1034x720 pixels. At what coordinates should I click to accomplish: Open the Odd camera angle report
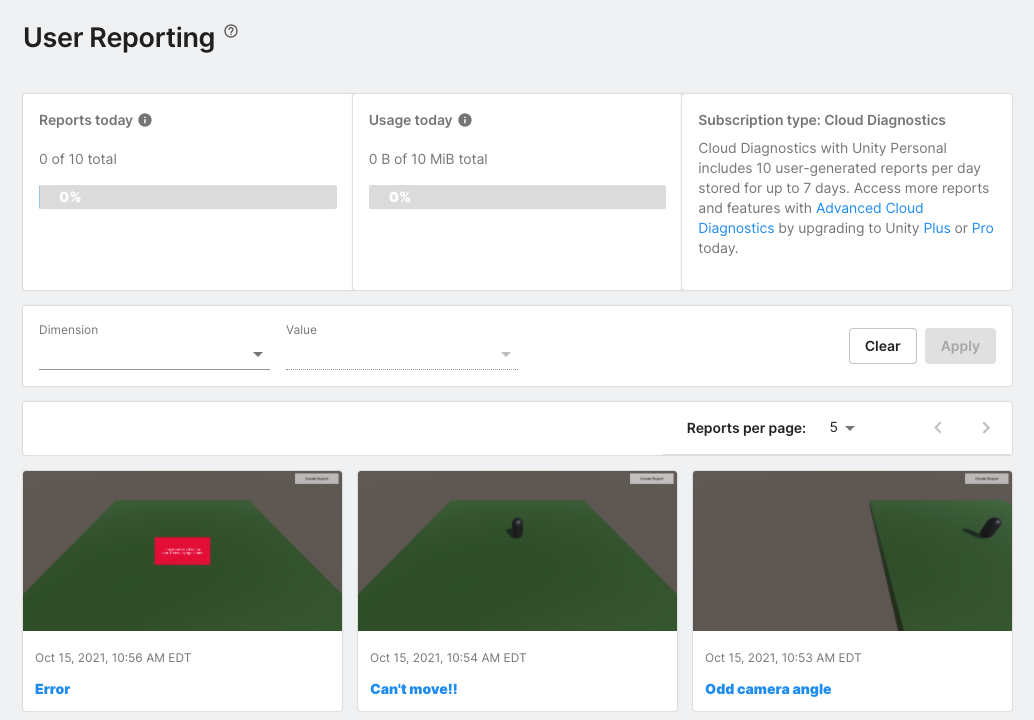(768, 689)
